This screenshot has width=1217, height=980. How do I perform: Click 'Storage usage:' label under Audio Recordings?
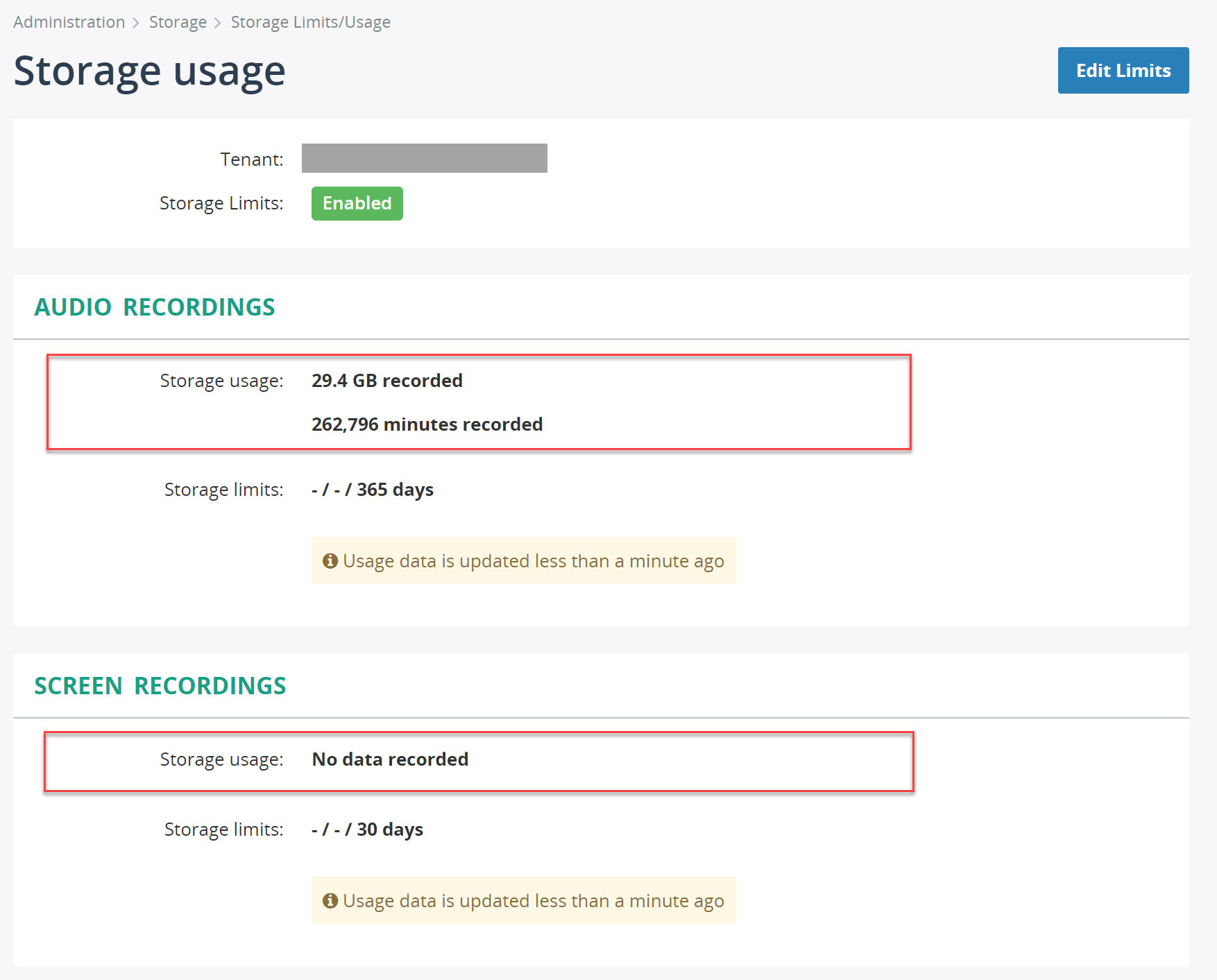click(221, 381)
